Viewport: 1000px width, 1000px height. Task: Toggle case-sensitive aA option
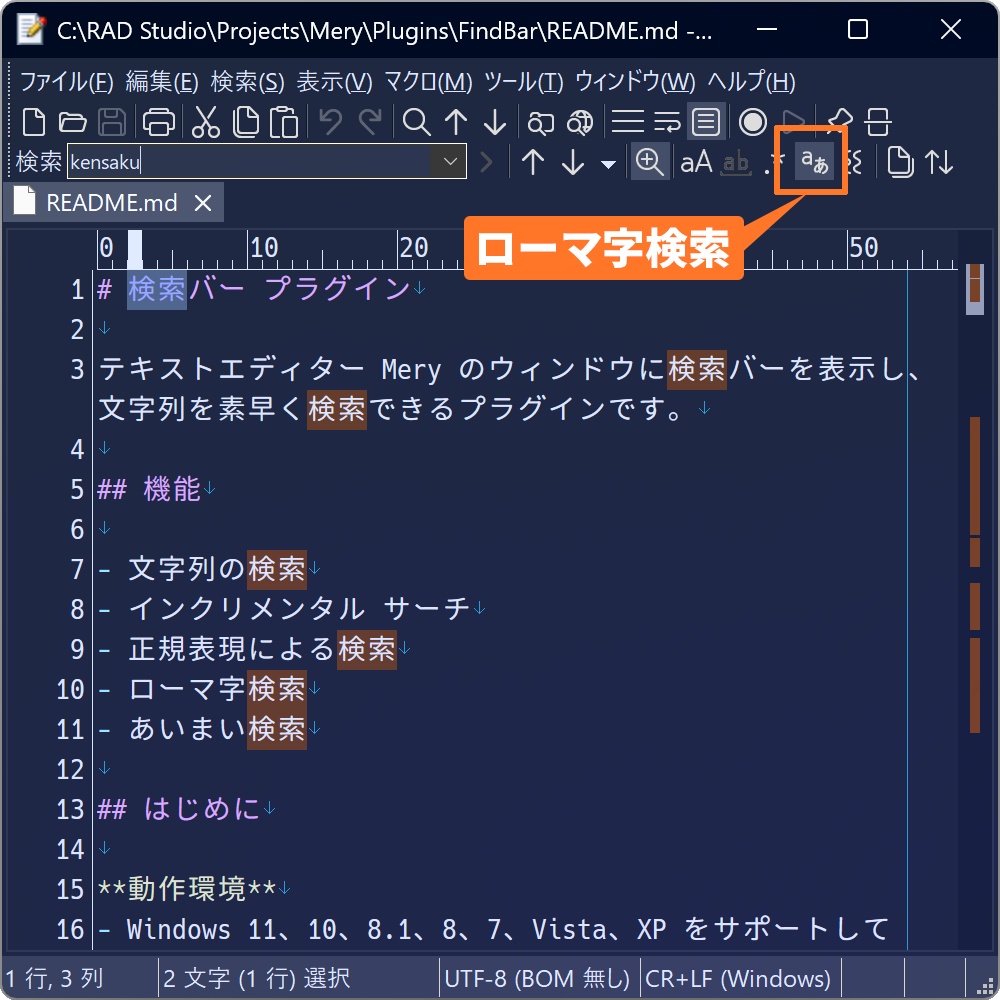(x=696, y=162)
